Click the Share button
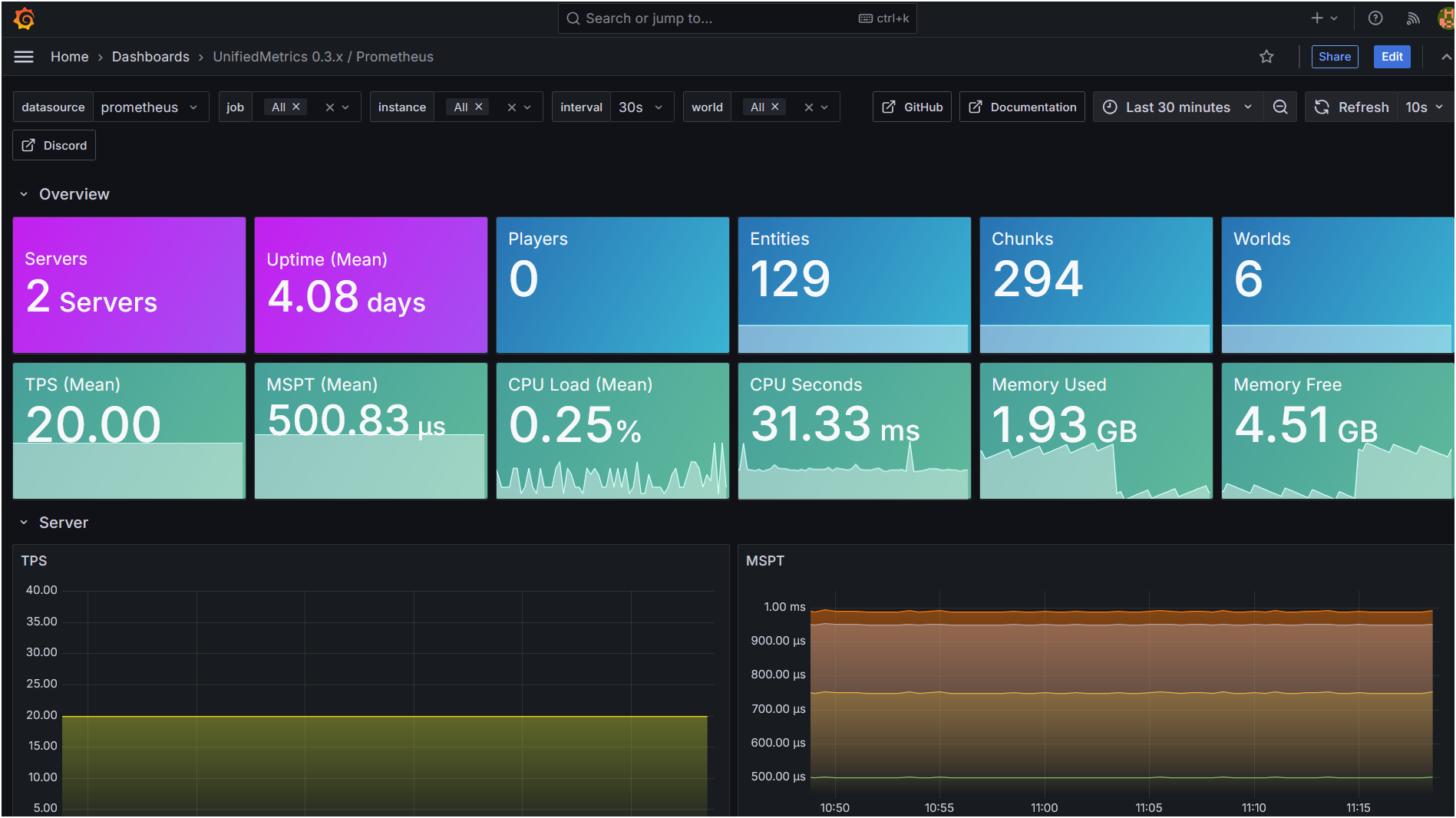This screenshot has width=1456, height=818. click(x=1335, y=56)
